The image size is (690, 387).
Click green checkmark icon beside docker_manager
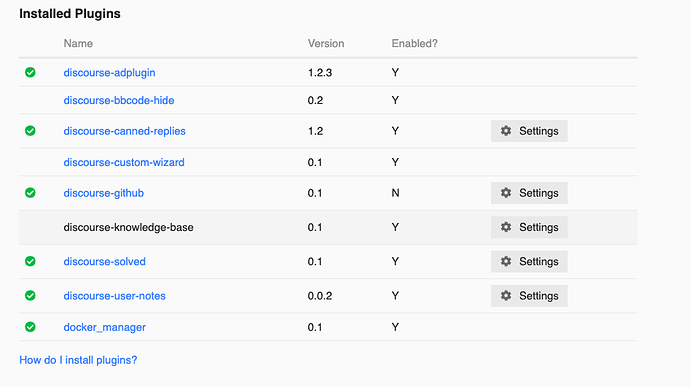coord(30,327)
